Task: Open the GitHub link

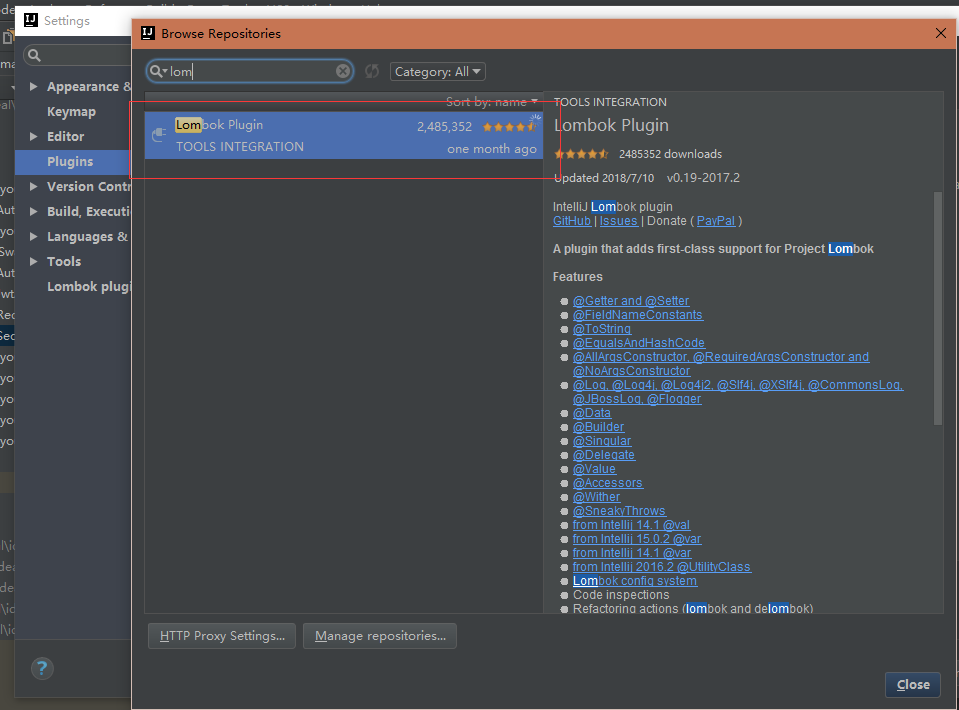Action: (572, 221)
